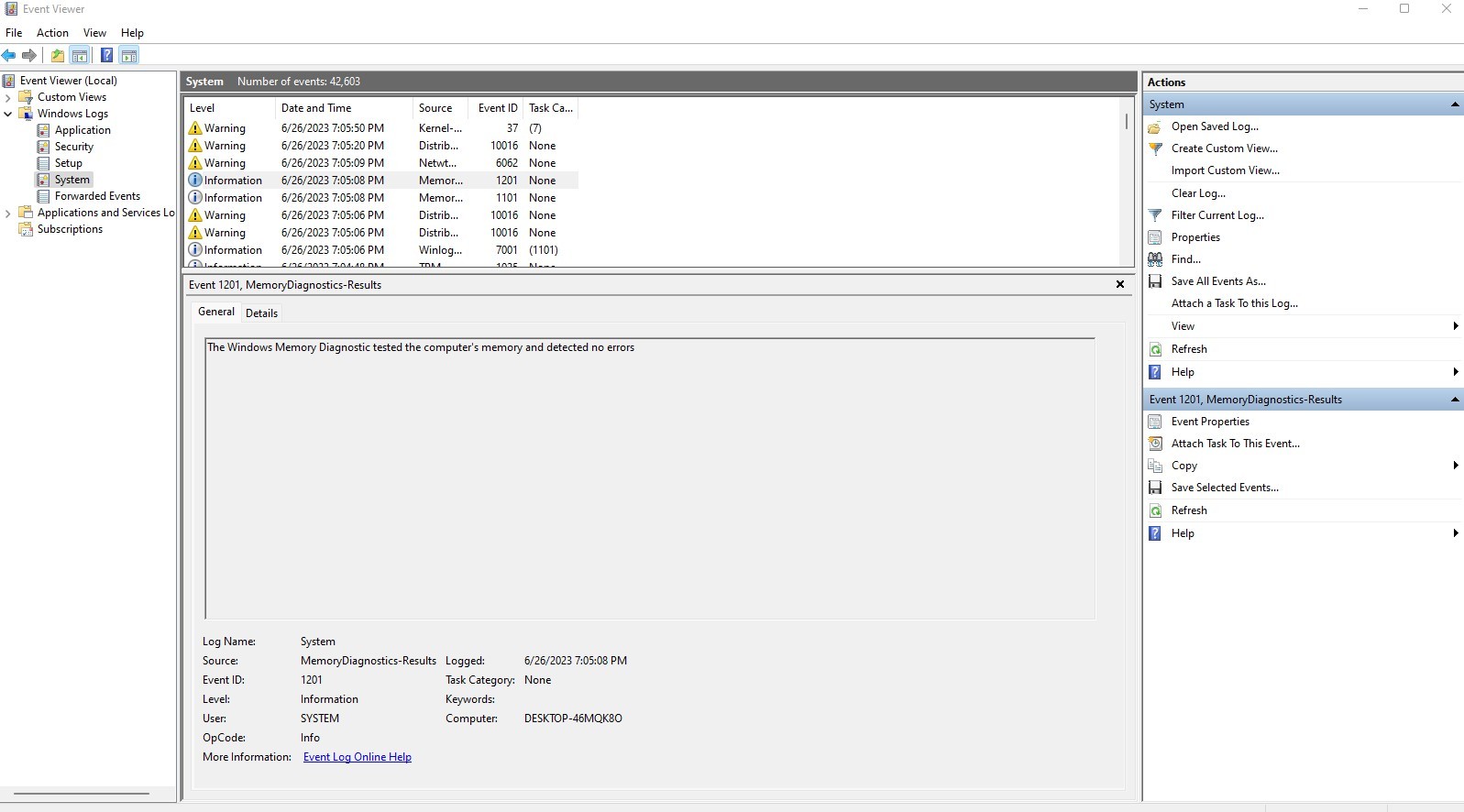1464x812 pixels.
Task: Expand the Custom Views tree node
Action: point(8,97)
